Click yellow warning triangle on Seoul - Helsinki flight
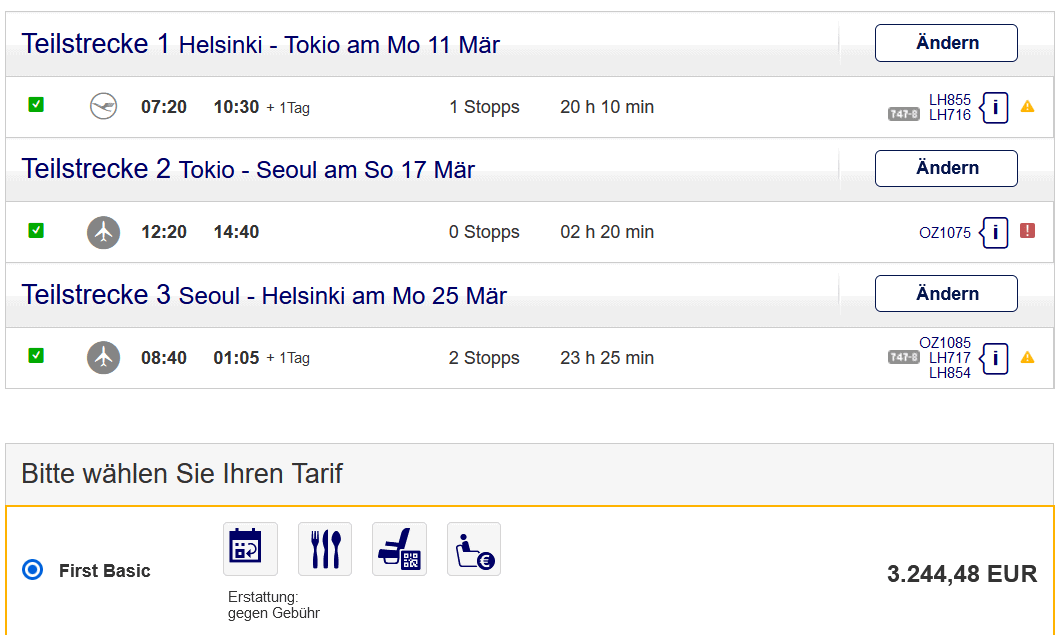Image resolution: width=1060 pixels, height=635 pixels. coord(1027,357)
